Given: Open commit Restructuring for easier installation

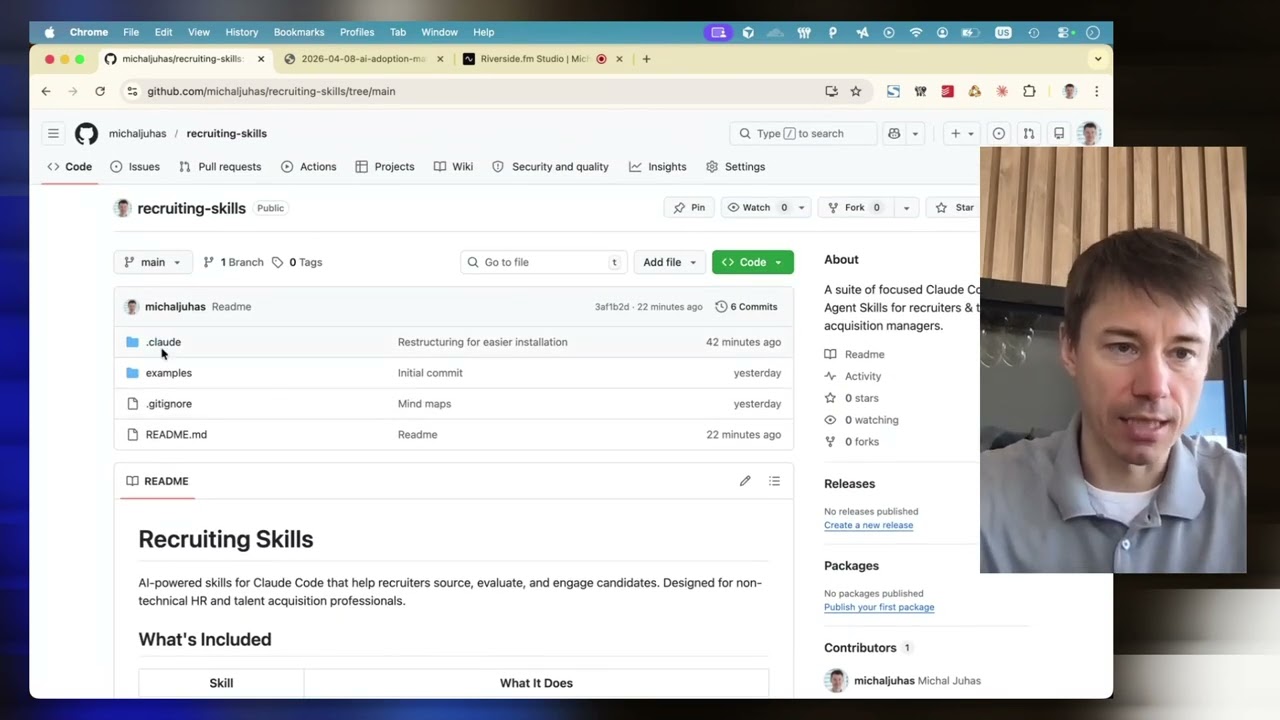Looking at the screenshot, I should (x=482, y=342).
